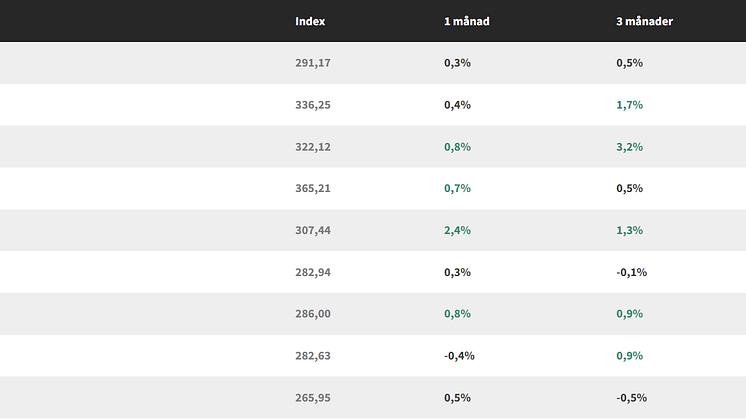Select the index value 291,17

313,63
